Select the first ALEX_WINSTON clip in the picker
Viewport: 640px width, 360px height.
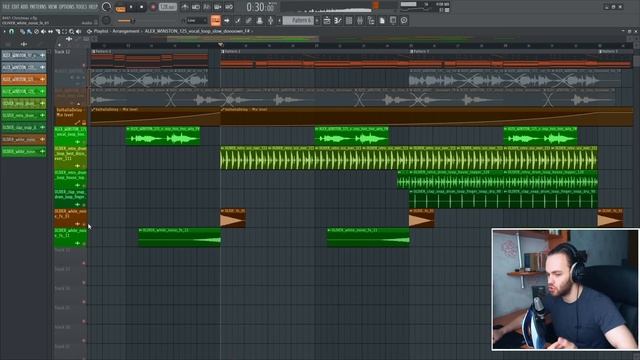tap(24, 55)
